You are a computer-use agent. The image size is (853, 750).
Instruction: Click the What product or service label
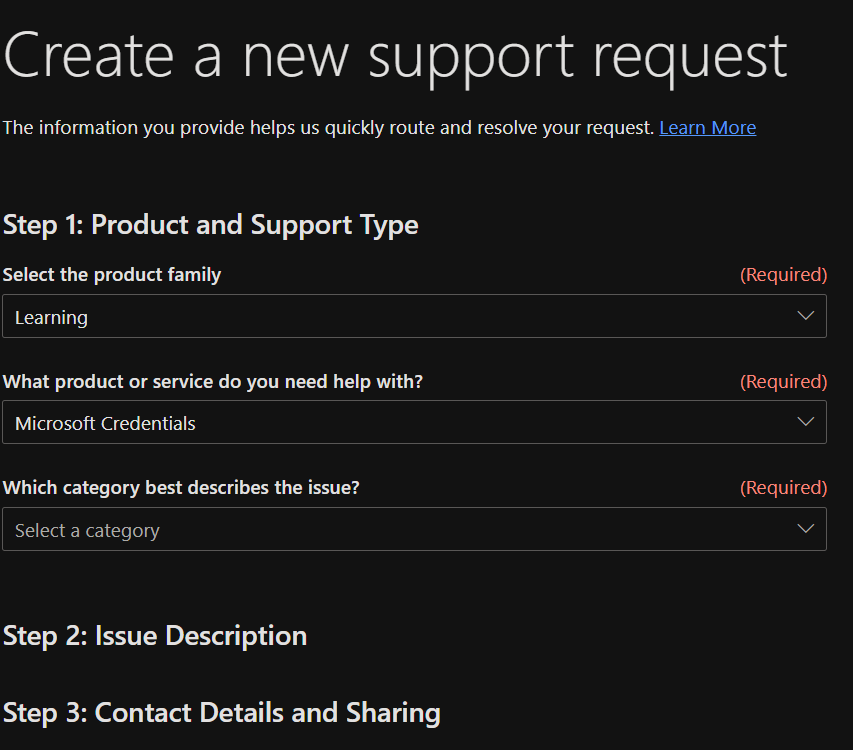click(x=213, y=382)
